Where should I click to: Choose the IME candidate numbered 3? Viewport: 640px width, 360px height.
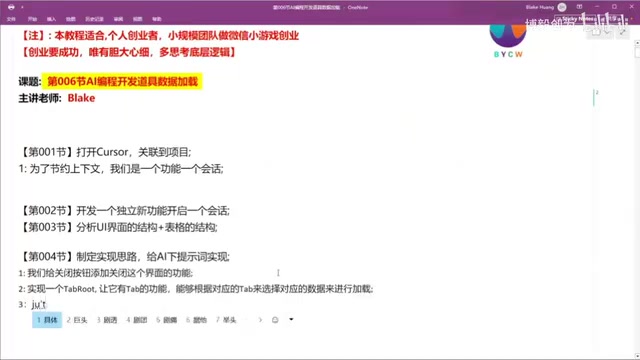(107, 320)
